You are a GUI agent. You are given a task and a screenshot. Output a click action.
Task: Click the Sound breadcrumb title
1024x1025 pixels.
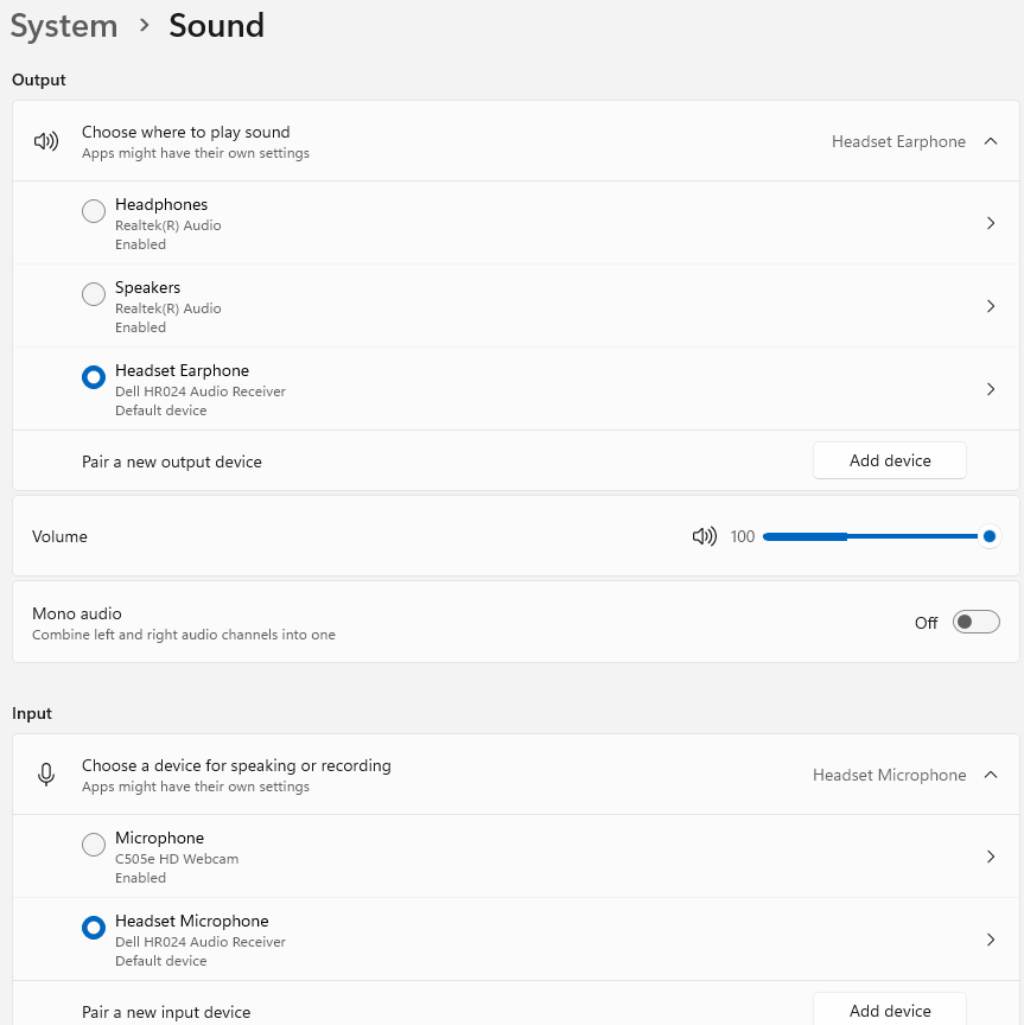point(216,26)
